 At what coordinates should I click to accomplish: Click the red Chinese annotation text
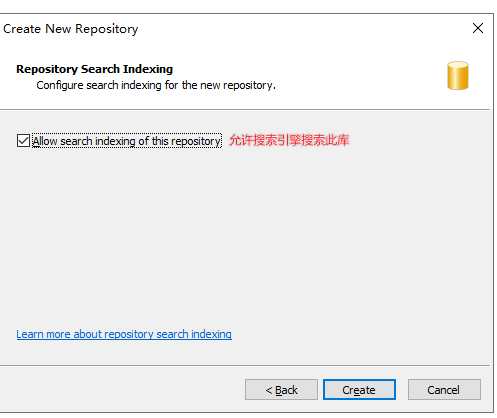(x=289, y=140)
